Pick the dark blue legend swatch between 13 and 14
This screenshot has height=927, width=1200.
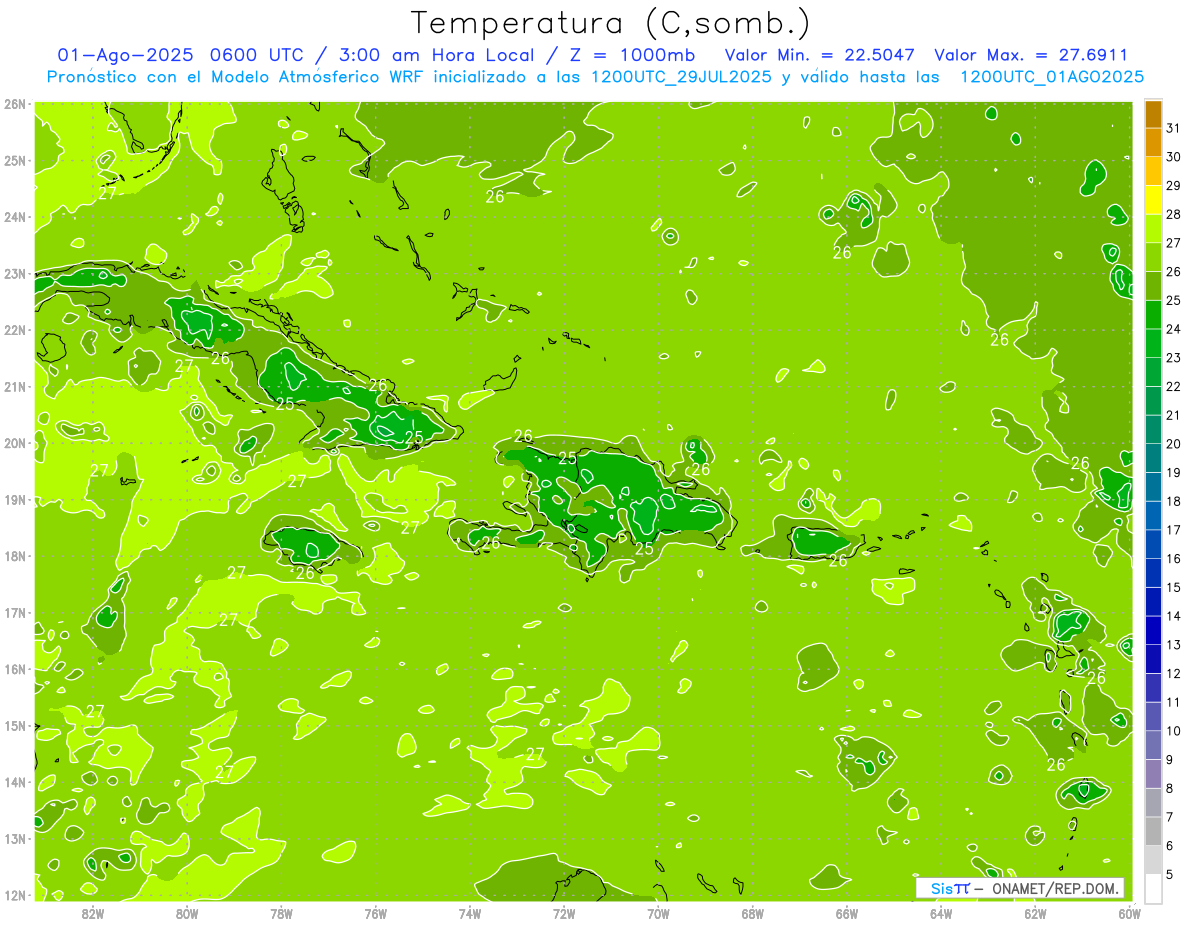point(1153,630)
